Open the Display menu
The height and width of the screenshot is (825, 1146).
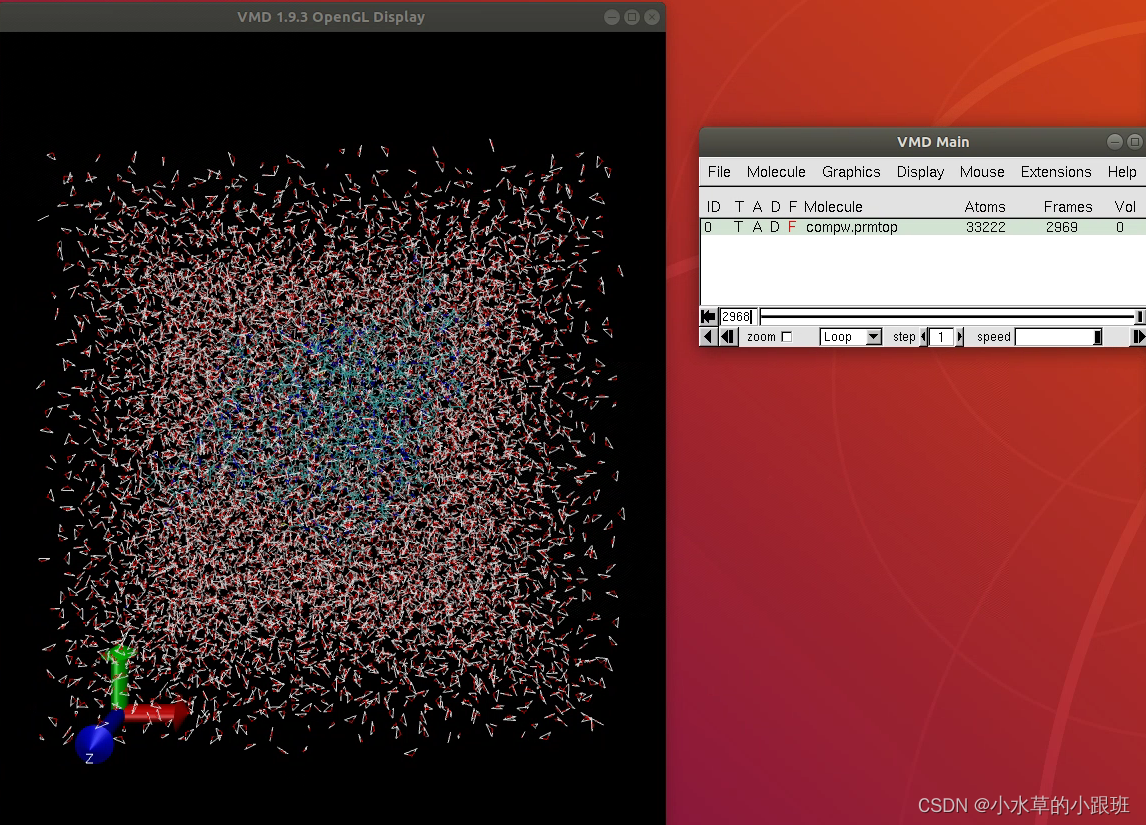(x=920, y=172)
